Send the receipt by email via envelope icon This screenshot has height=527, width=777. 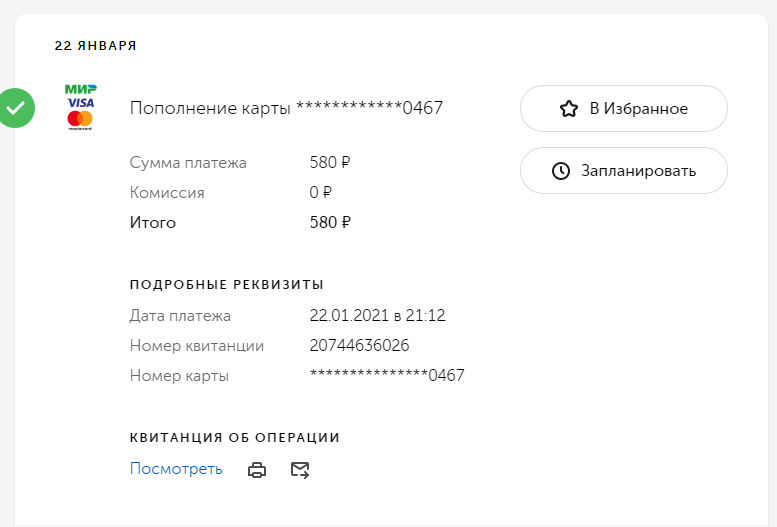(300, 470)
